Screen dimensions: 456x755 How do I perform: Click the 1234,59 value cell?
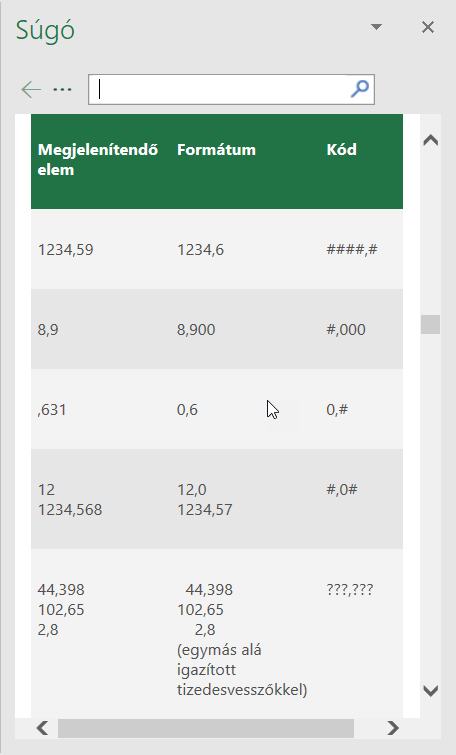[x=65, y=250]
